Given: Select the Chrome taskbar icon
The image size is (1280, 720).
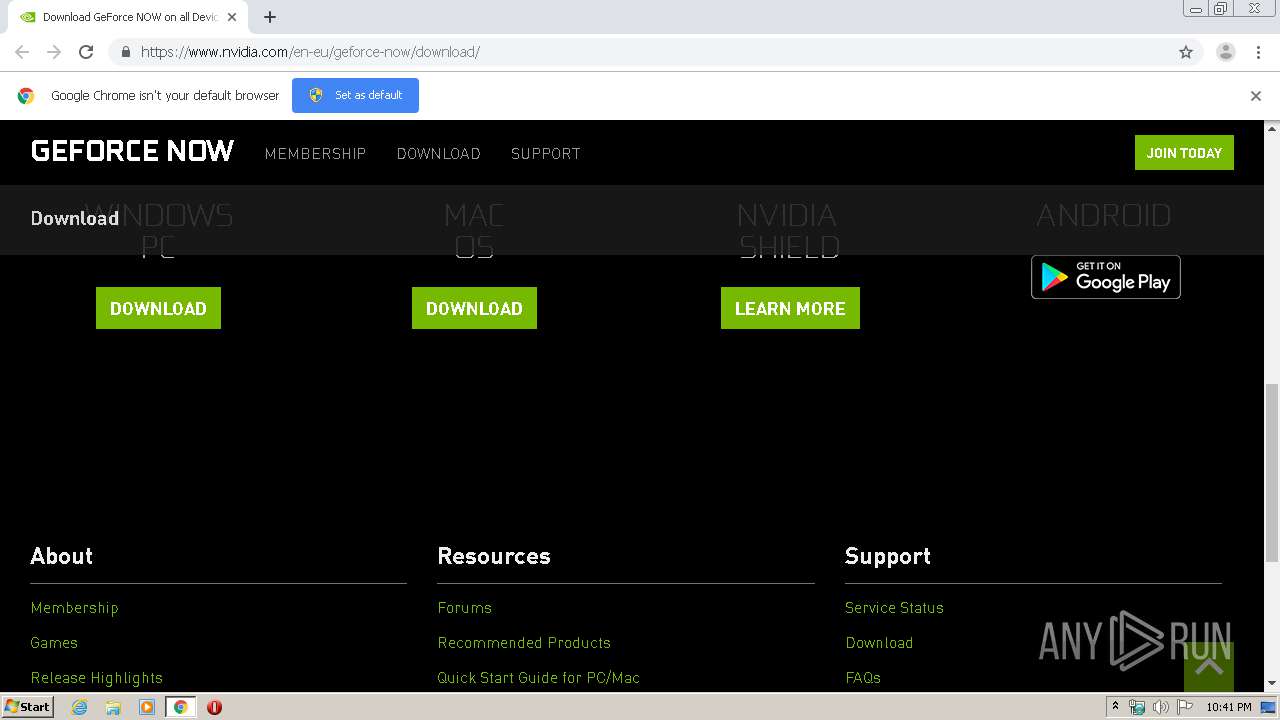Looking at the screenshot, I should point(181,707).
